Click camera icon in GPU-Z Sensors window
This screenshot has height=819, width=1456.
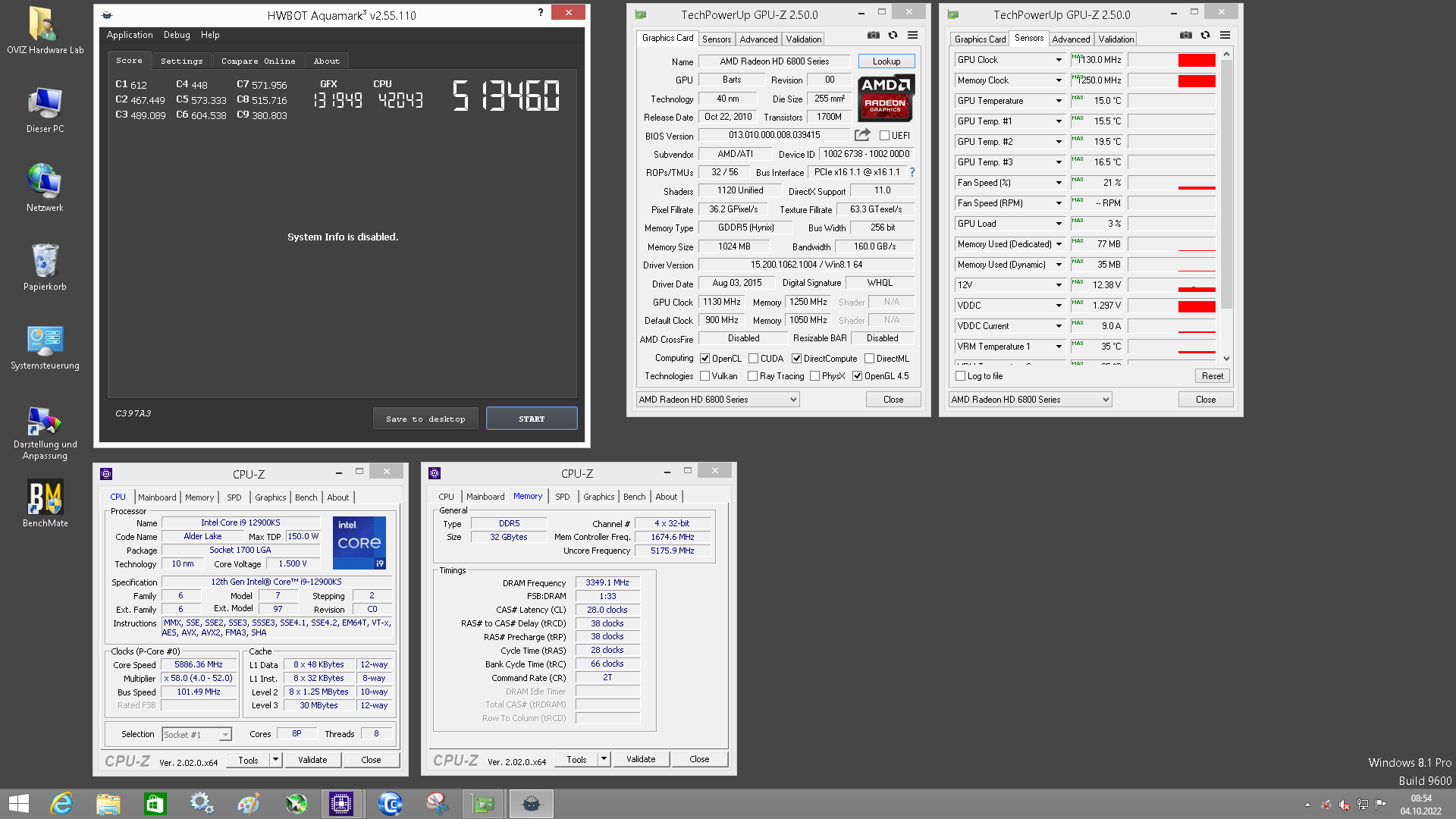1186,36
